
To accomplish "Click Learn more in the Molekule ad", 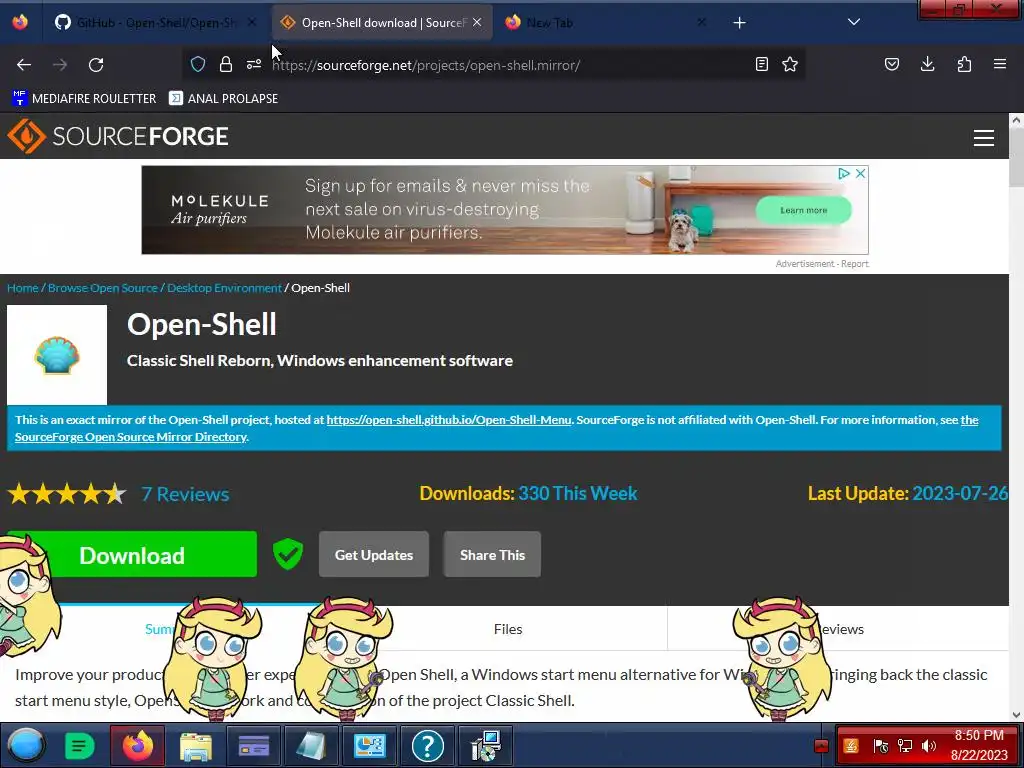I will click(x=803, y=210).
